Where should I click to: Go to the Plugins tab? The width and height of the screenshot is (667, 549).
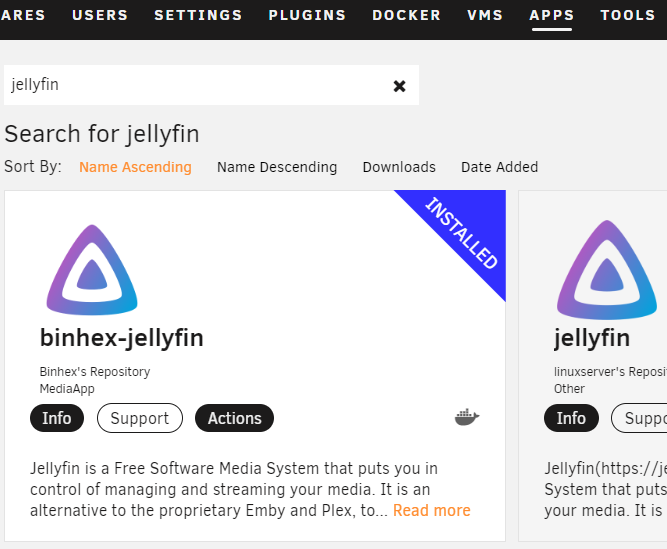click(x=307, y=15)
